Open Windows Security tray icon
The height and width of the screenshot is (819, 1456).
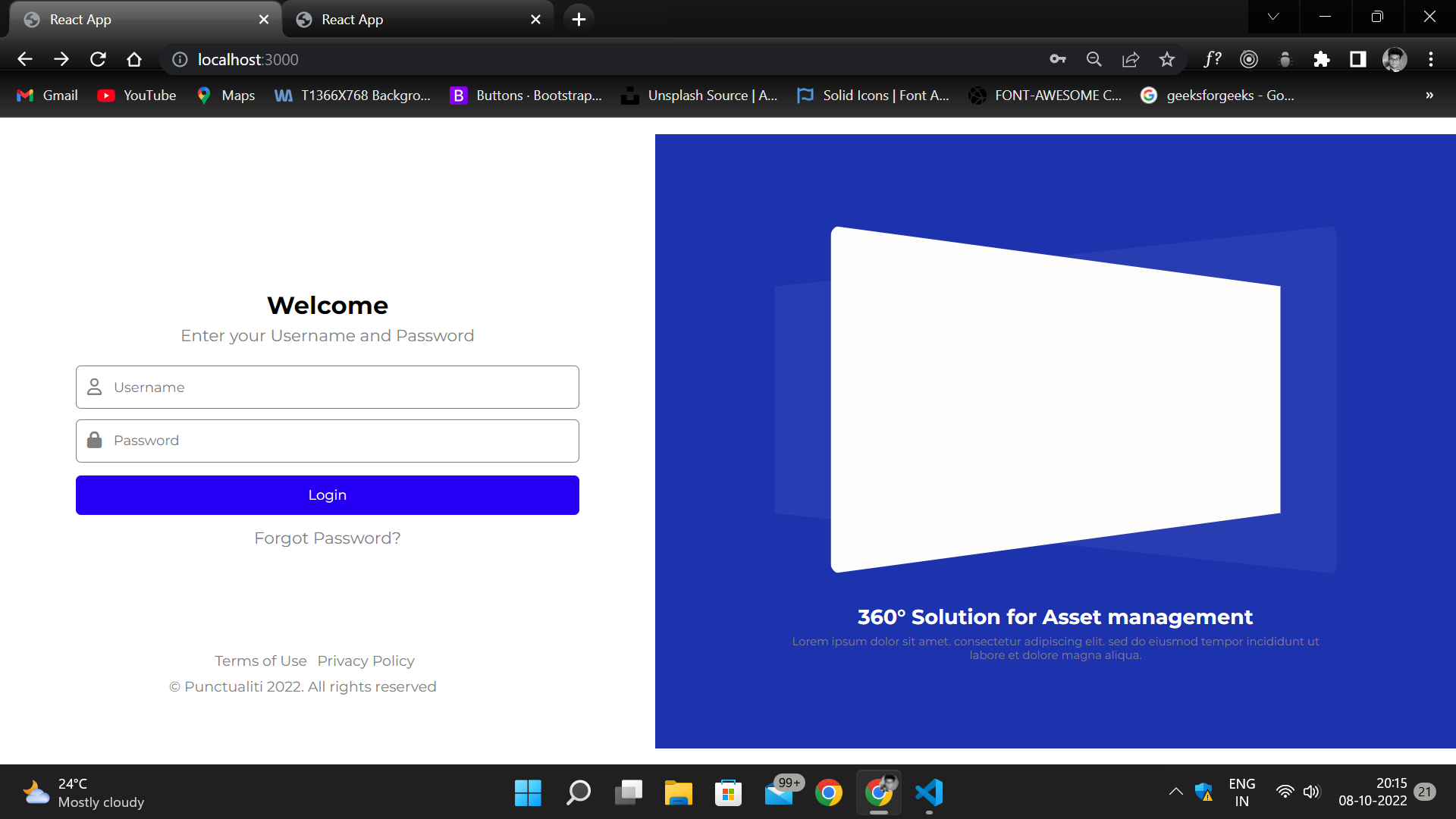[1204, 792]
